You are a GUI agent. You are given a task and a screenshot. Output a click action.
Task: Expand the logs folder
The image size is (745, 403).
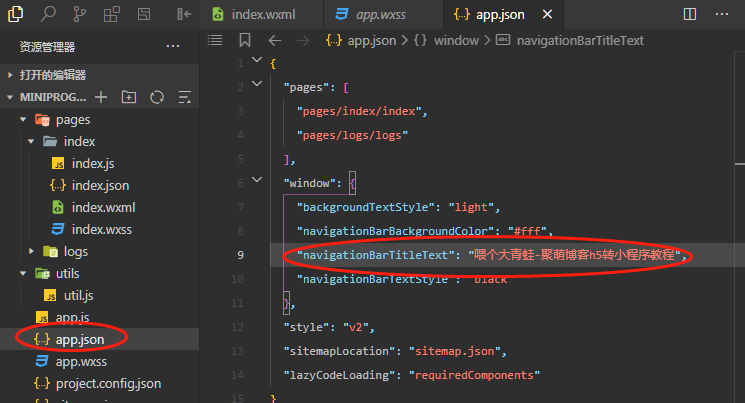(33, 251)
